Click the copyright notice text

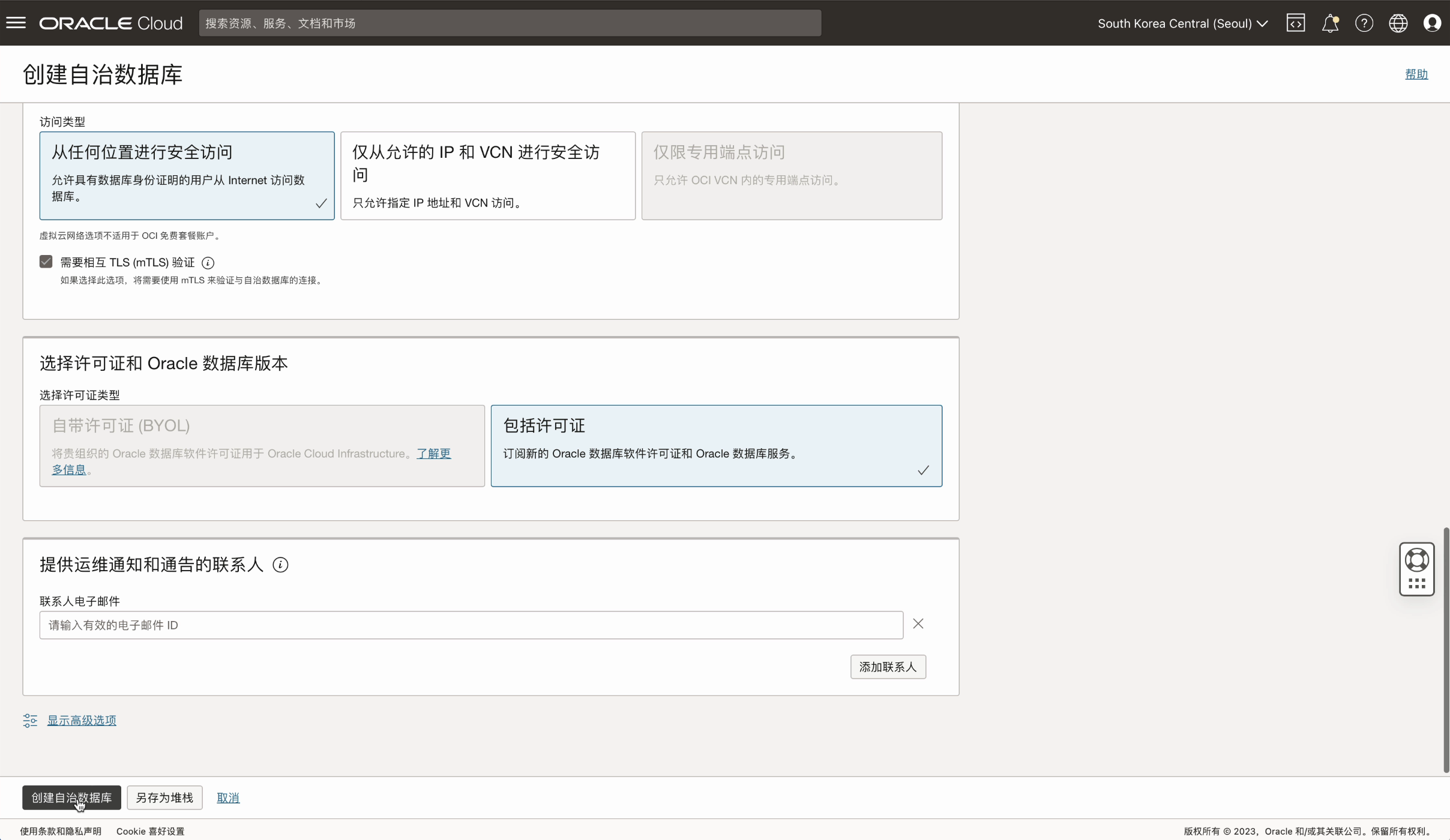1308,831
